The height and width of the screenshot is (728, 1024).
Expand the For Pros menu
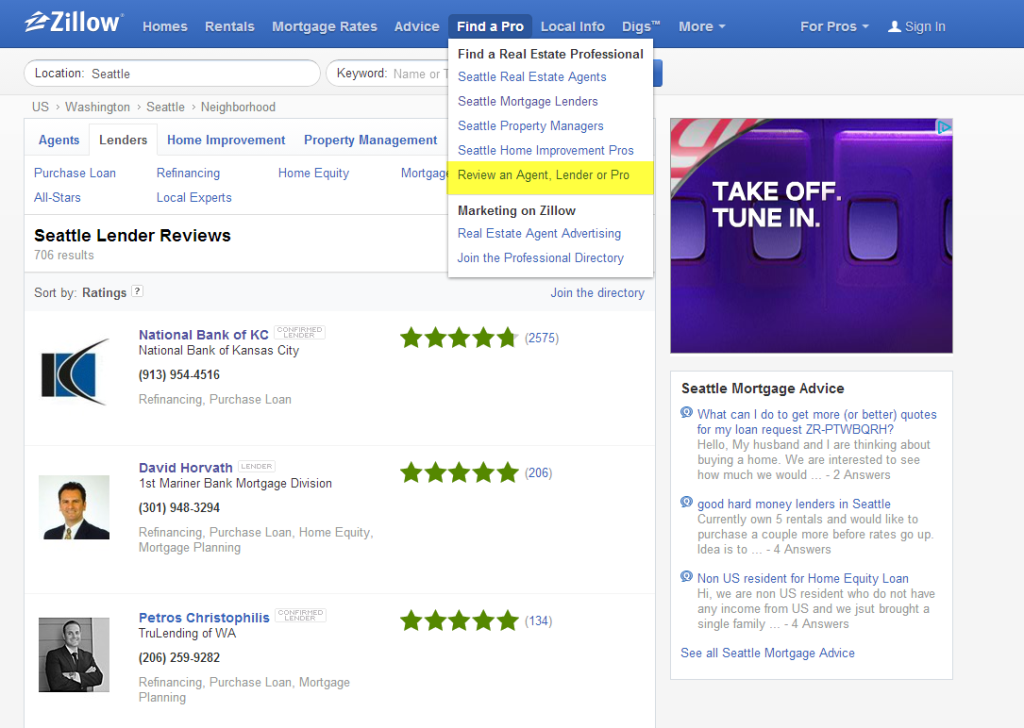coord(834,27)
